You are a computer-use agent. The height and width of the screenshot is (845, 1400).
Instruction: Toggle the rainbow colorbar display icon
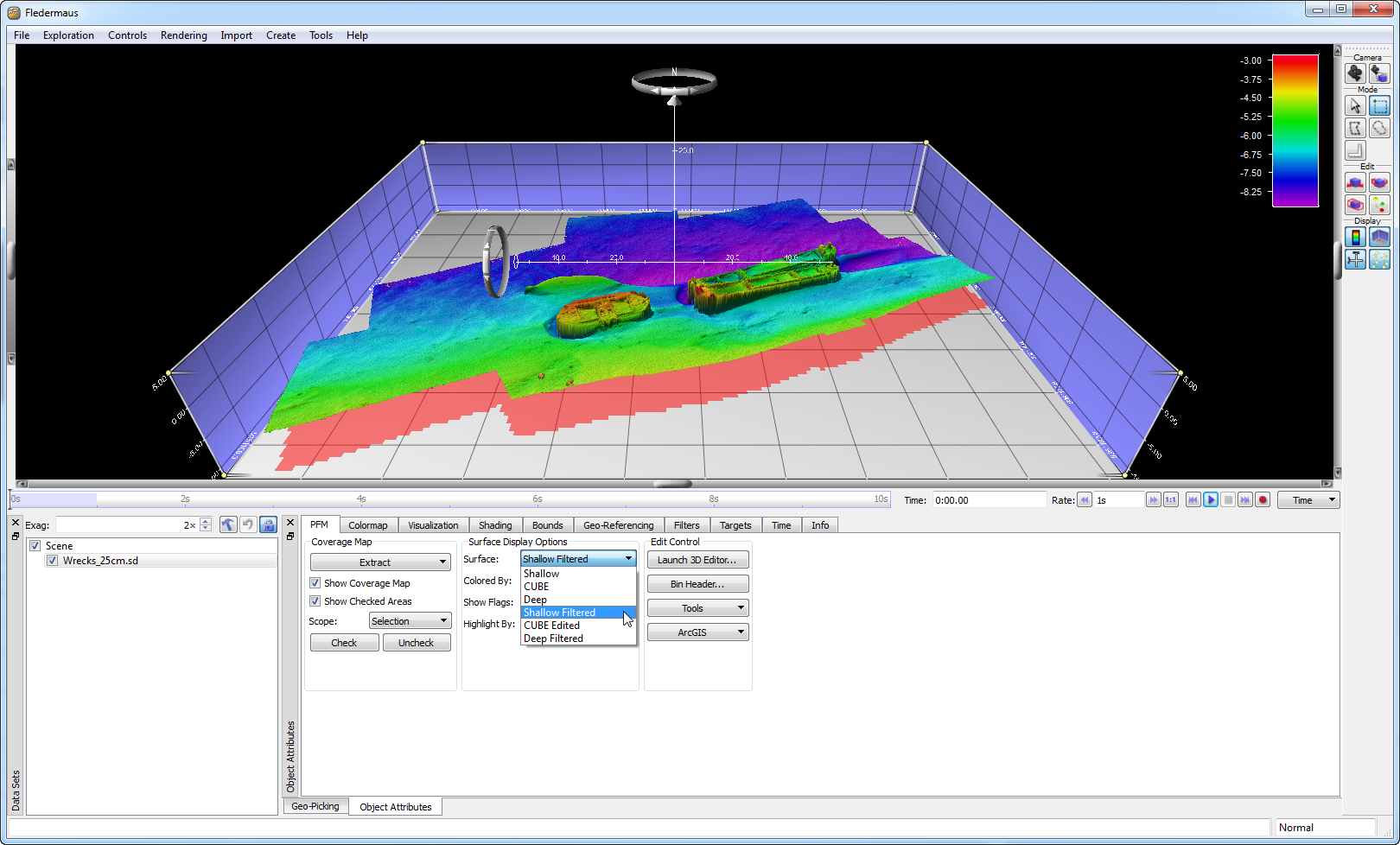(x=1355, y=237)
